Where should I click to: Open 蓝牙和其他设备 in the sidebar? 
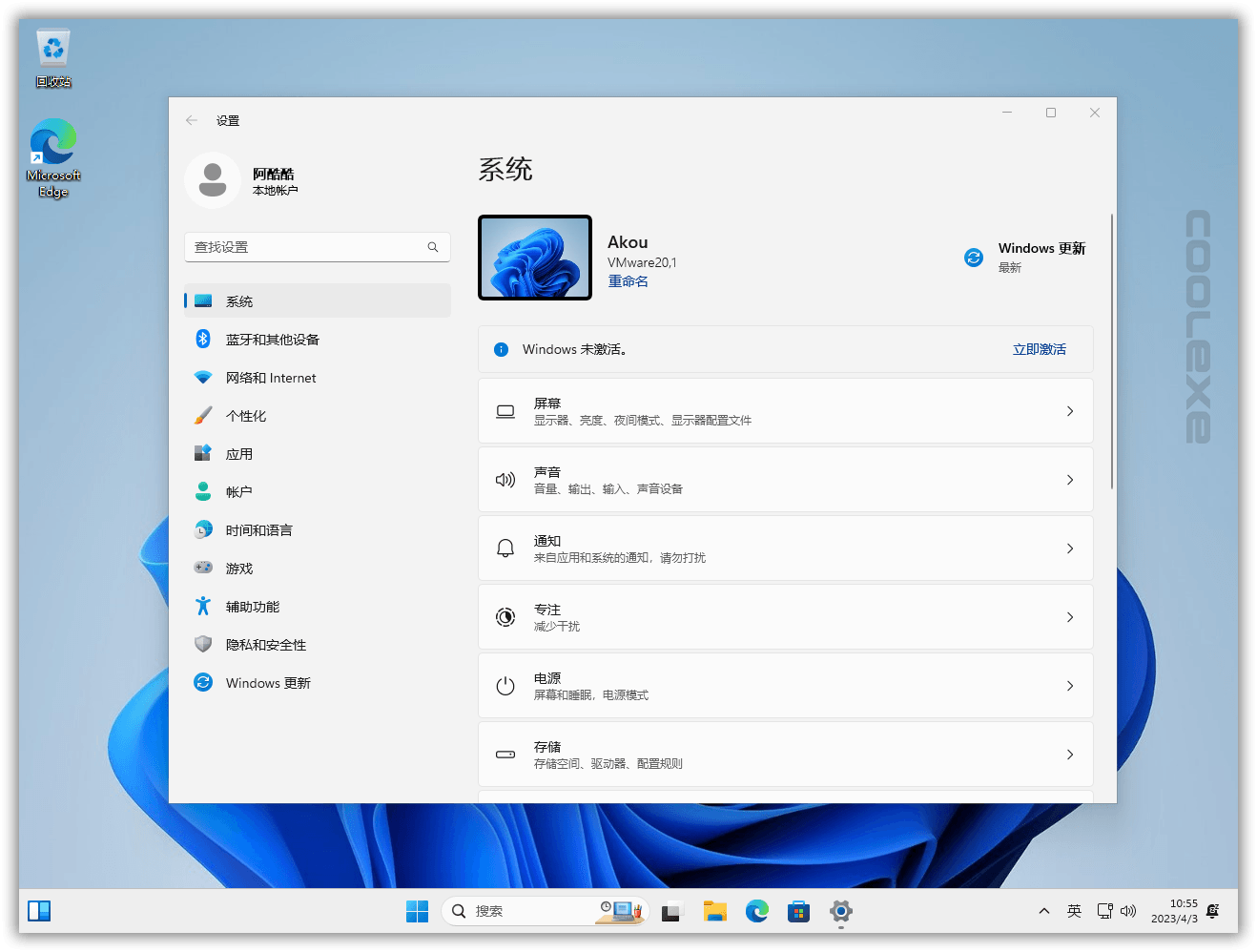click(x=318, y=339)
